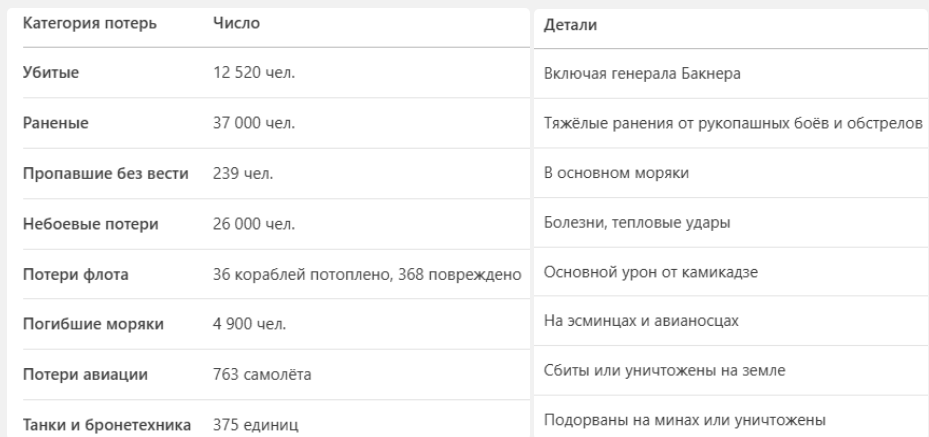Click the 'Пропавшие без вести' category cell
The height and width of the screenshot is (437, 929).
[x=105, y=173]
